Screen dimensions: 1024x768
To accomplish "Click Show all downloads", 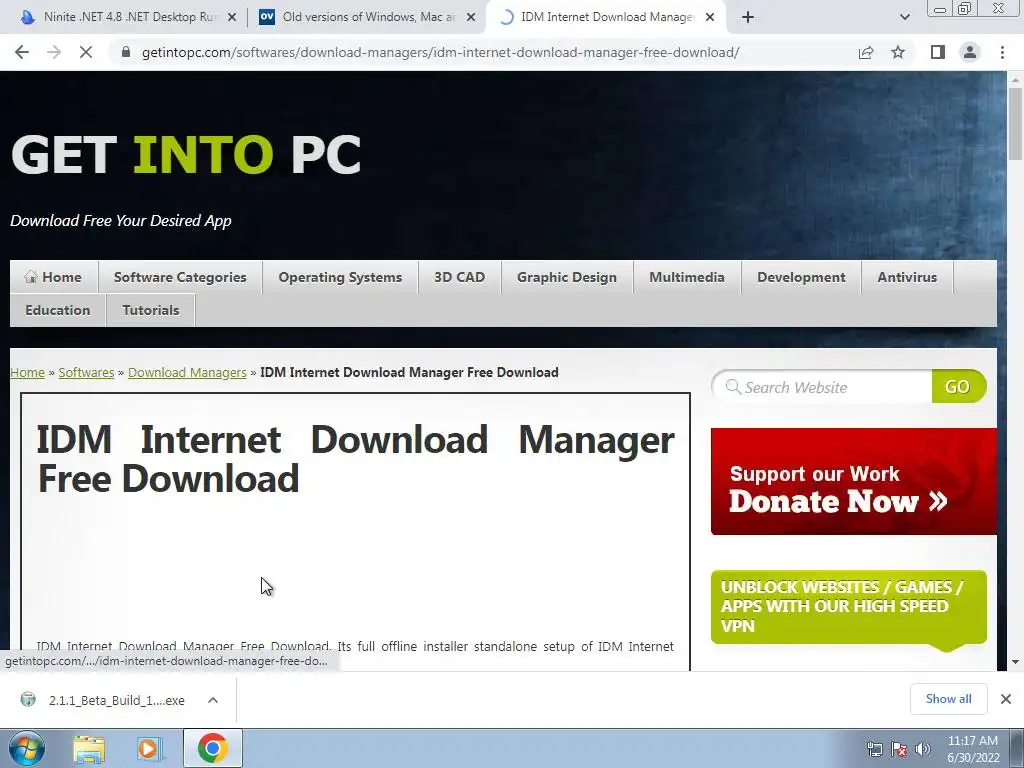I will (948, 699).
